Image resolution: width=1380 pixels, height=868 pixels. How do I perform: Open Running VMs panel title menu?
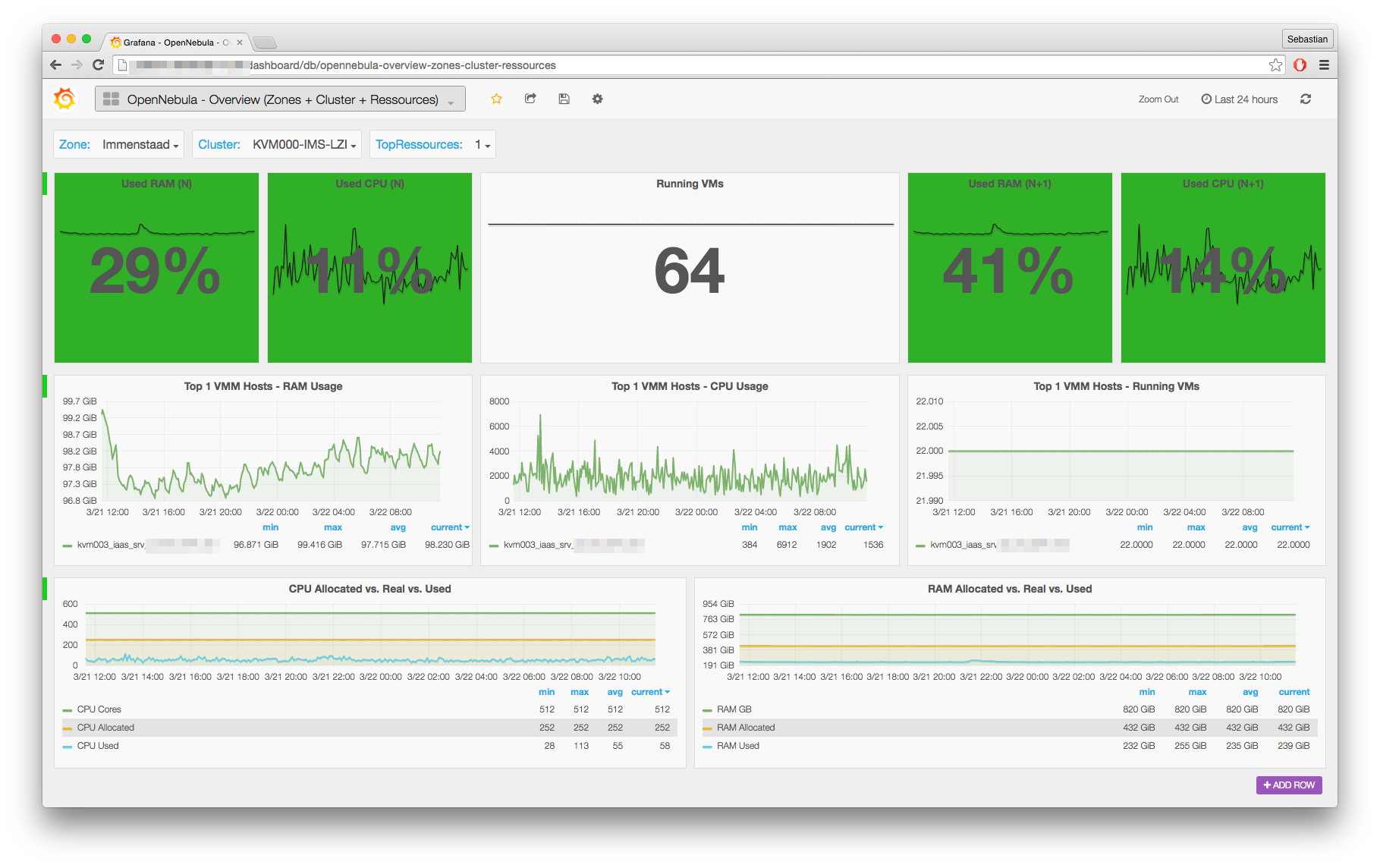[690, 184]
